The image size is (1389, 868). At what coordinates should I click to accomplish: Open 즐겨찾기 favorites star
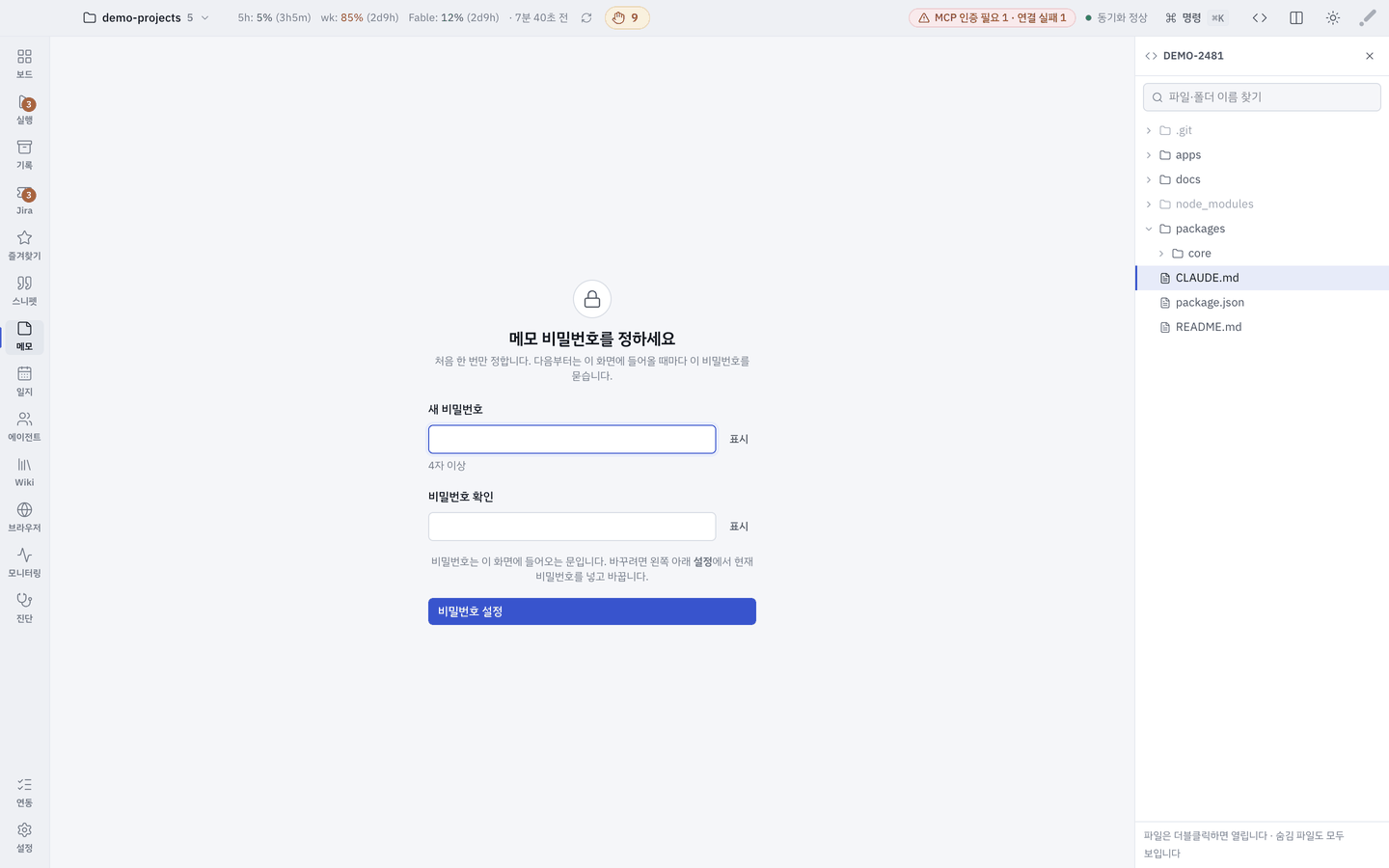point(24,245)
